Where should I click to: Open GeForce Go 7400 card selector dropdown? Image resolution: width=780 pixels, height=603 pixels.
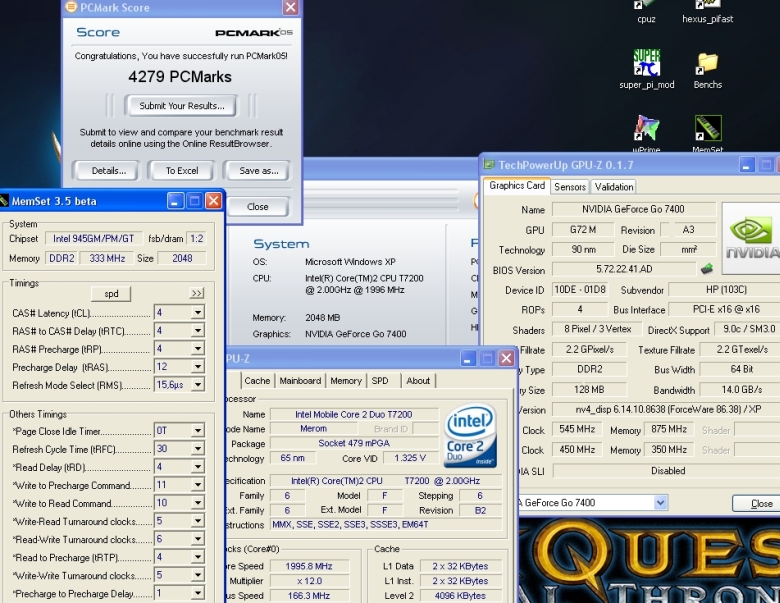[x=660, y=502]
